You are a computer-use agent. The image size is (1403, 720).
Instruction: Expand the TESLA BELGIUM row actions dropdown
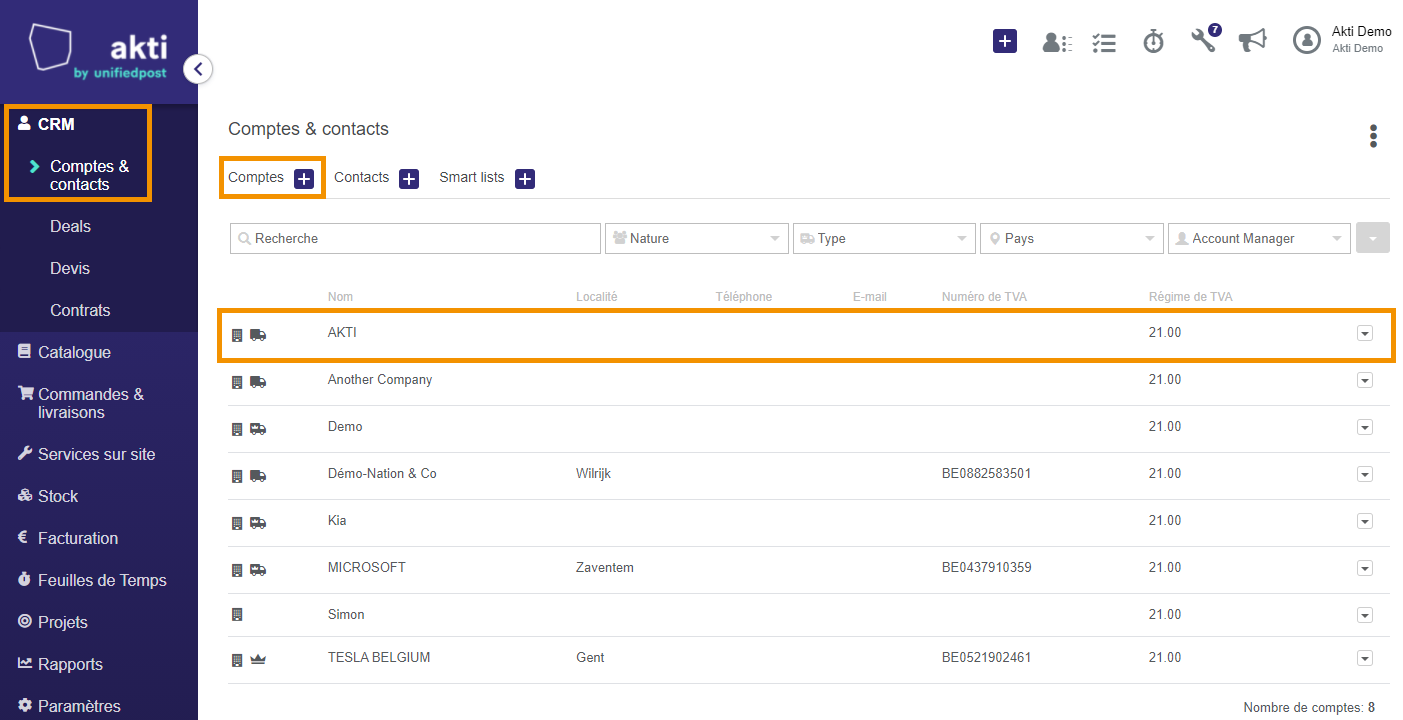click(x=1365, y=659)
